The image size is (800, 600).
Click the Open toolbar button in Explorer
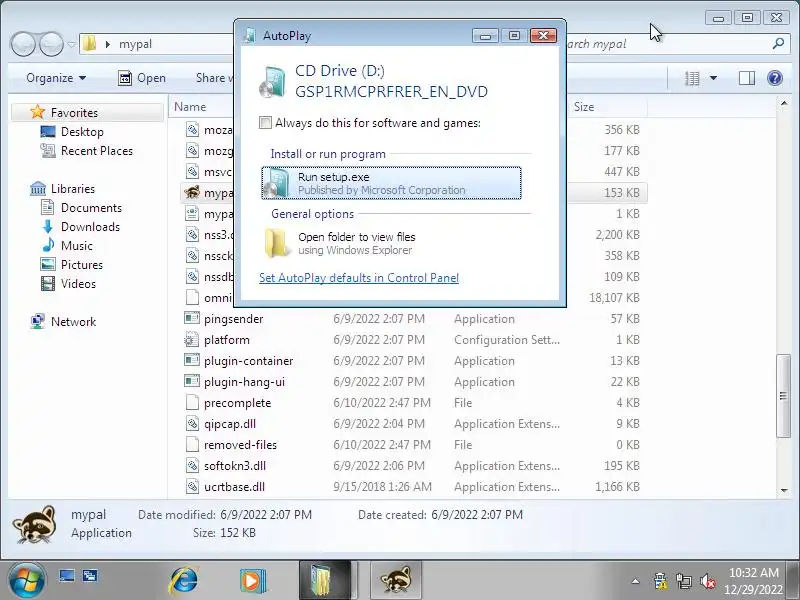(x=142, y=78)
